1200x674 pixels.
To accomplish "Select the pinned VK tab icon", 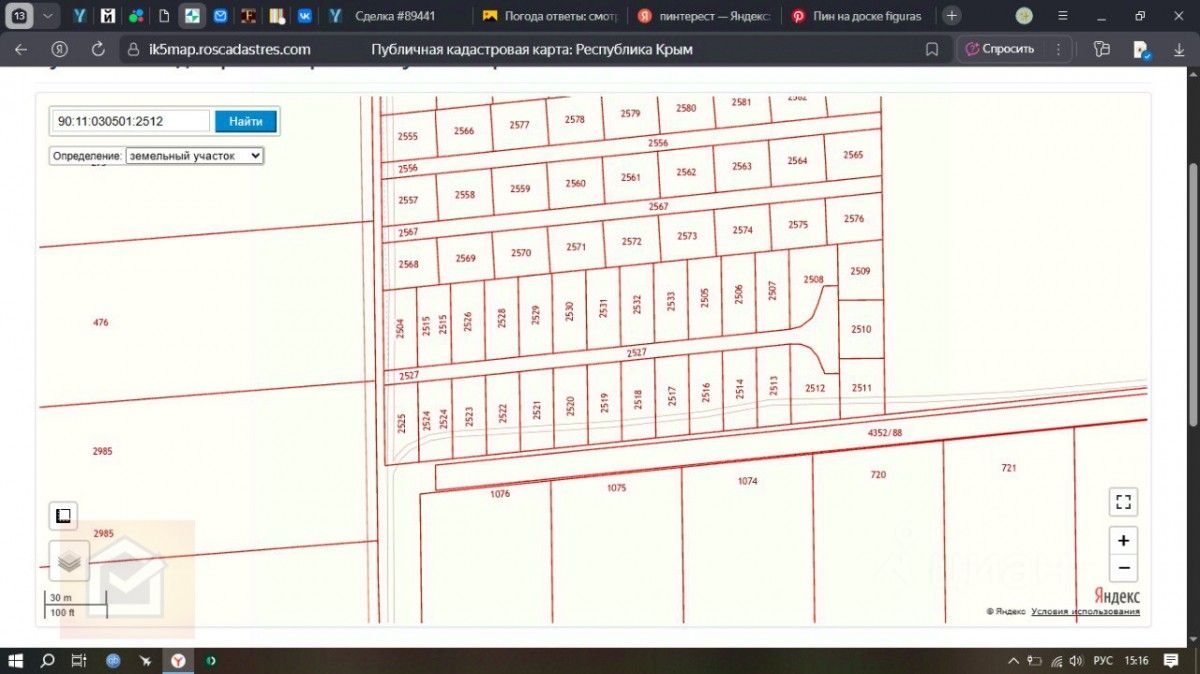I will (304, 16).
